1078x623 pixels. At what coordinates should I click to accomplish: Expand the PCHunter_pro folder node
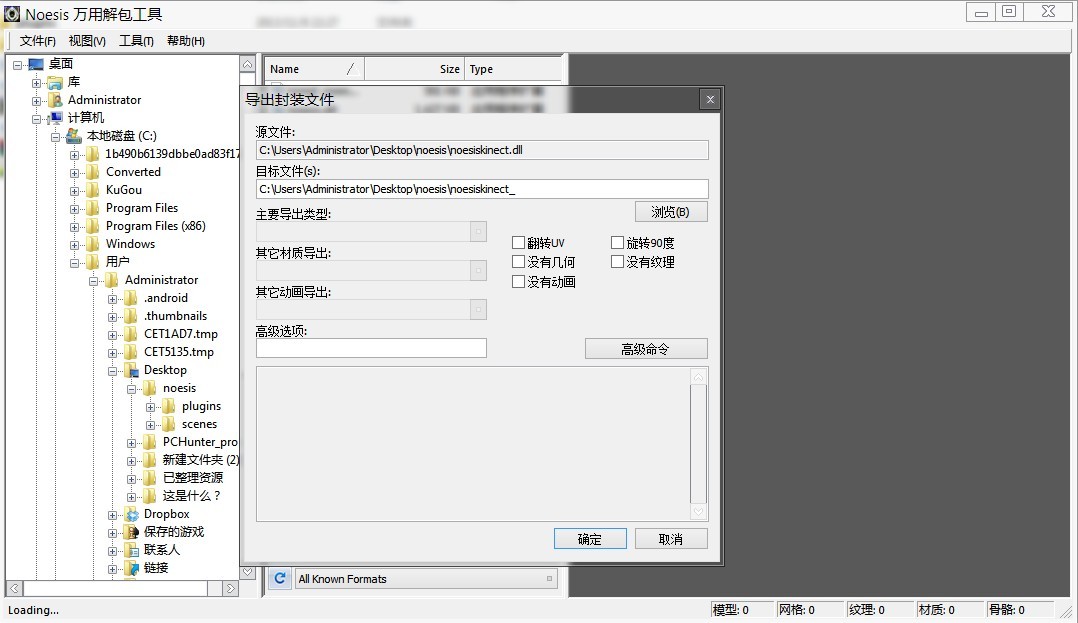[x=131, y=443]
